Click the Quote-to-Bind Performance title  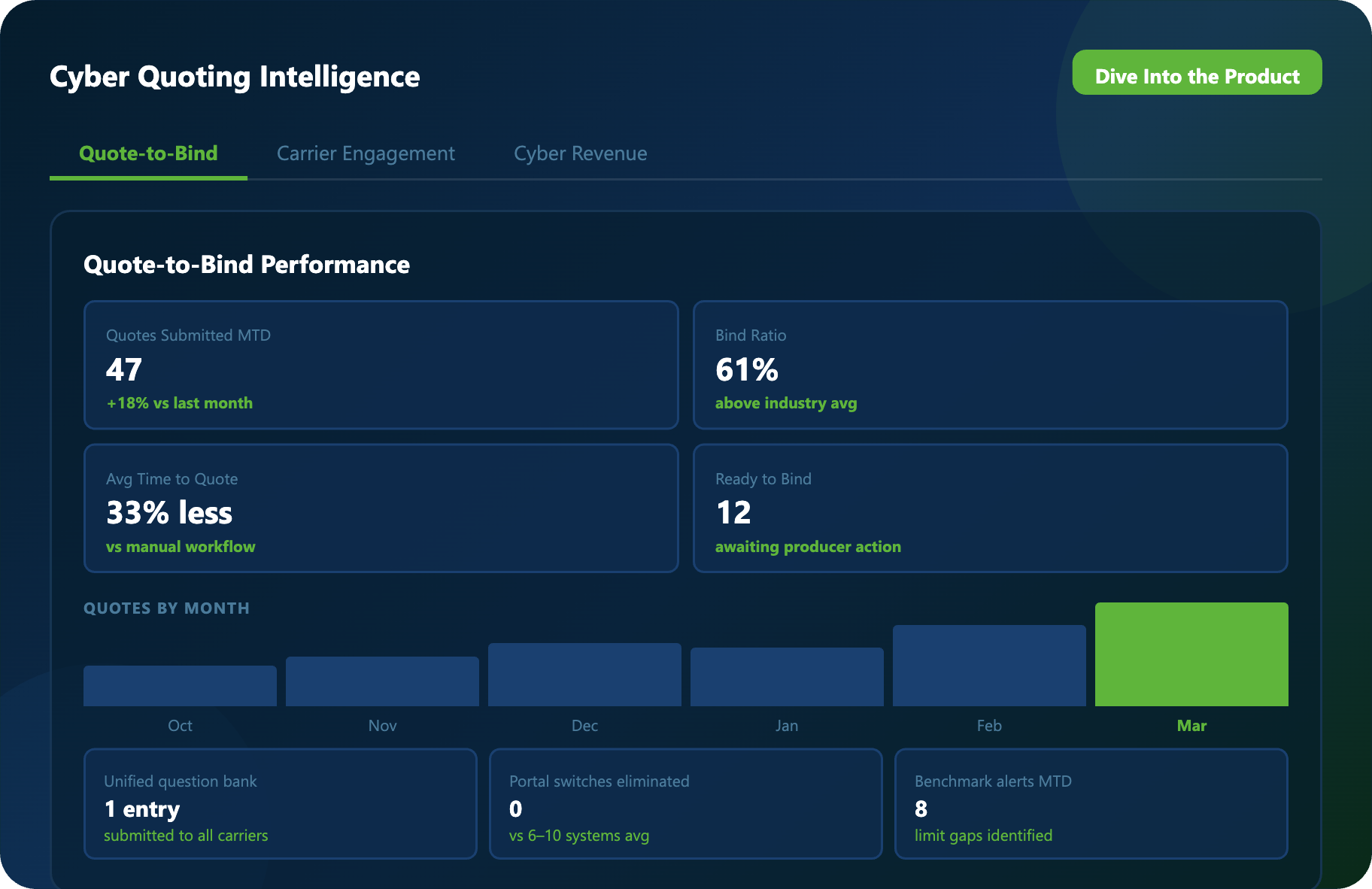click(247, 265)
